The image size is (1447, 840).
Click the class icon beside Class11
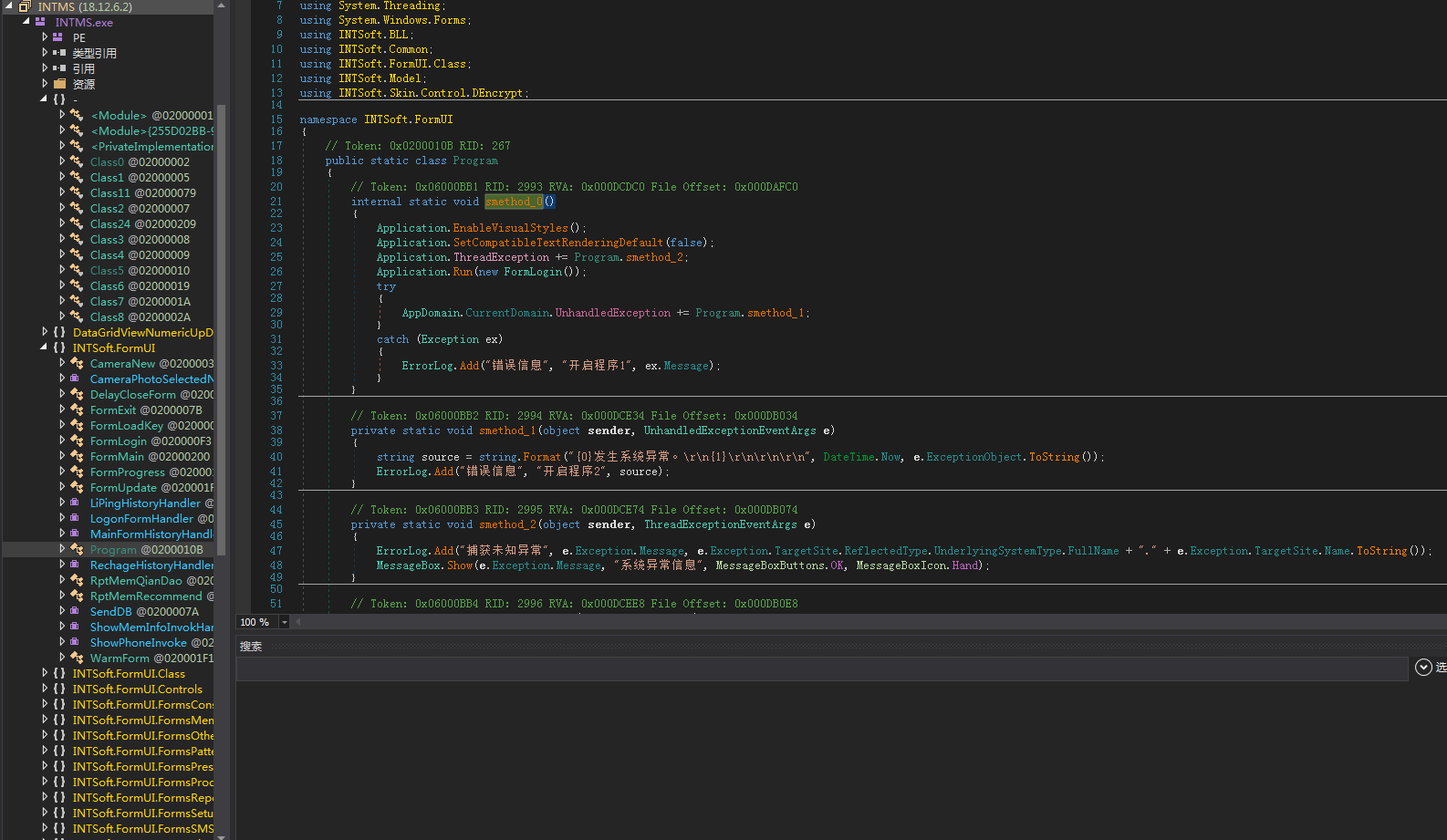[77, 192]
